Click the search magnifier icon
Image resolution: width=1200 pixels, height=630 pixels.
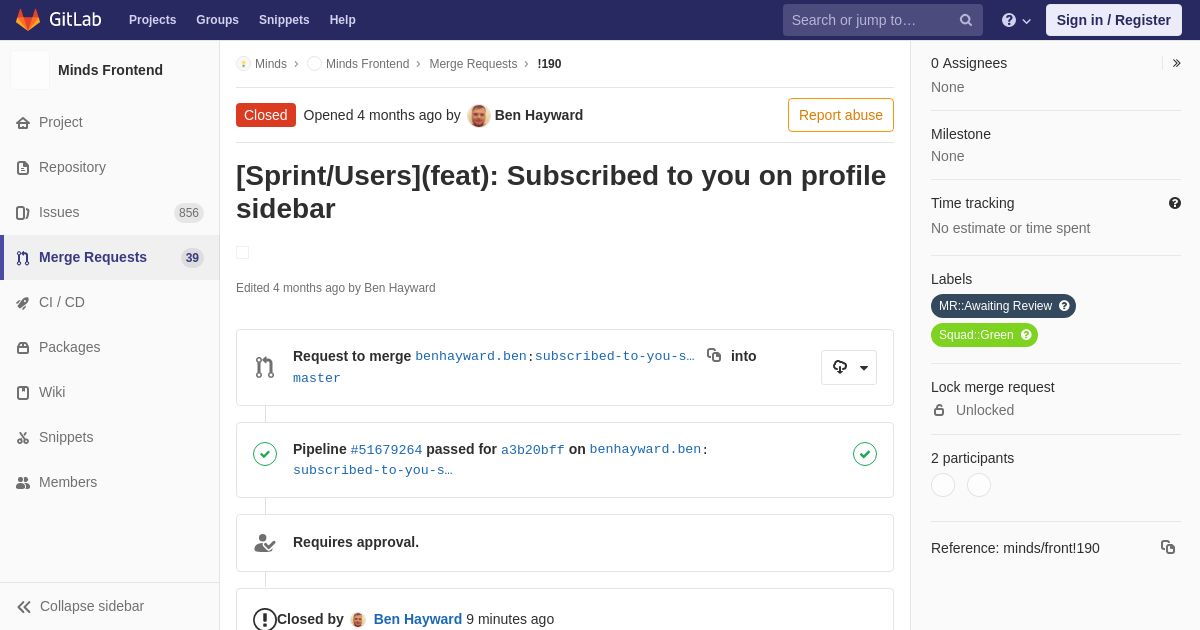point(966,20)
